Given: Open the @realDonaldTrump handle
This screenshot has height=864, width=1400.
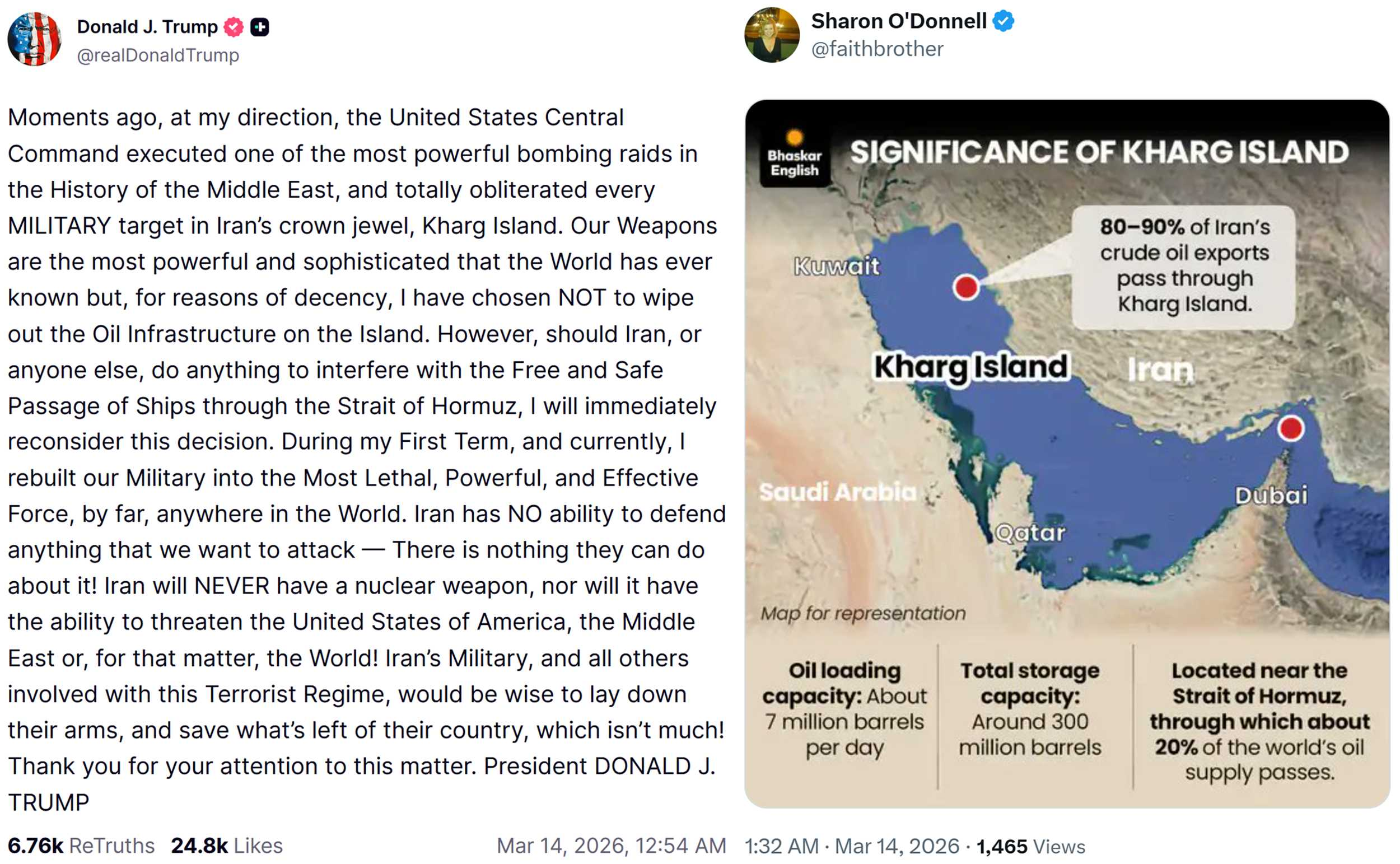Looking at the screenshot, I should 158,55.
